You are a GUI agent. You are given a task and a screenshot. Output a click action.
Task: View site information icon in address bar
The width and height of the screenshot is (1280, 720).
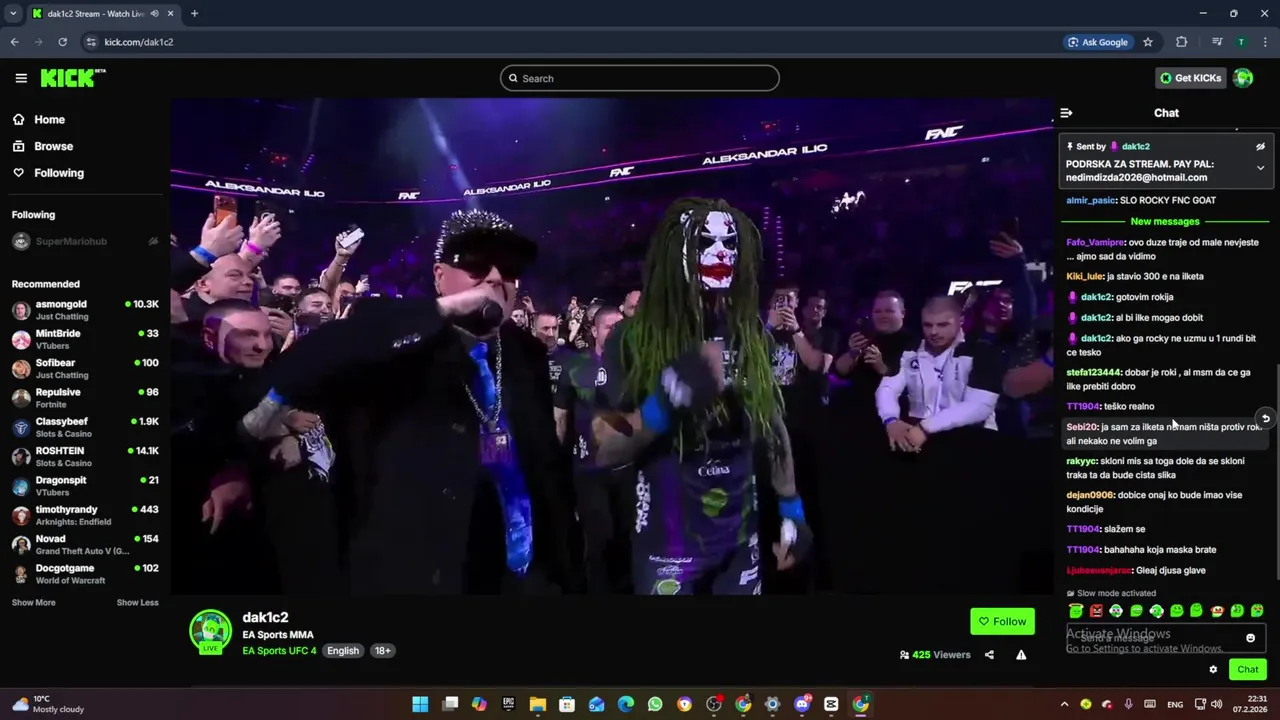coord(91,42)
